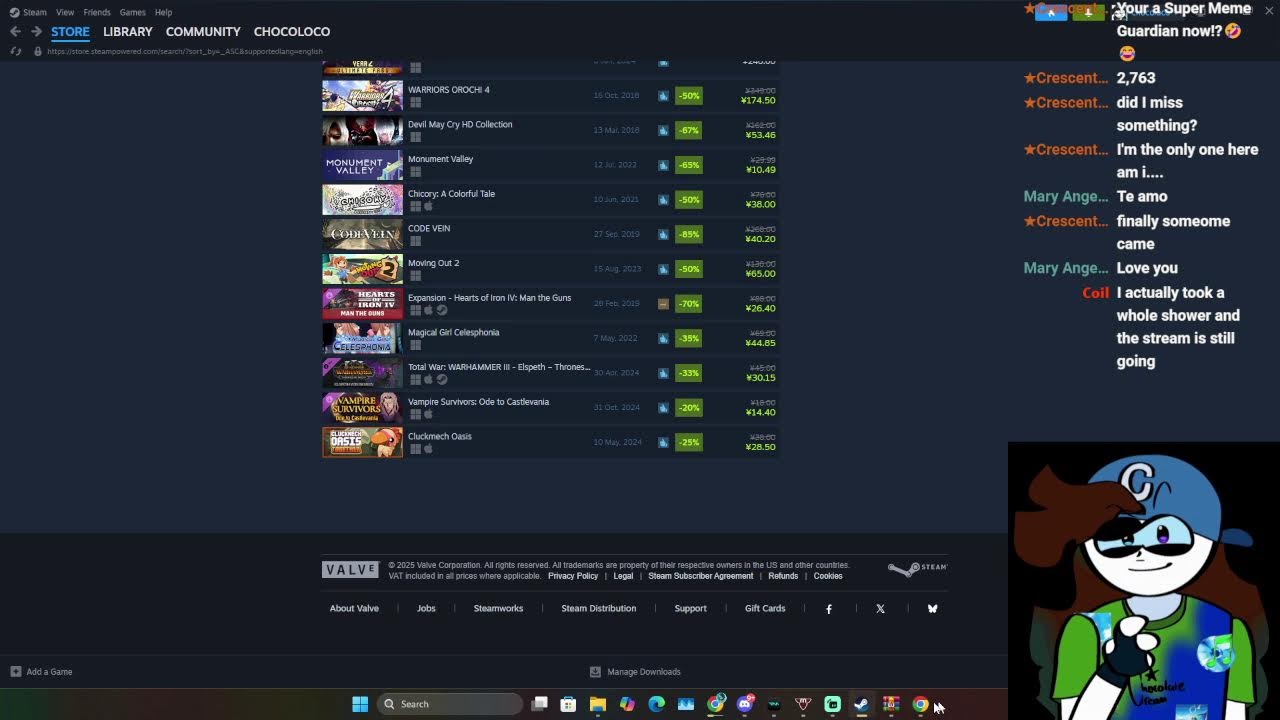This screenshot has width=1280, height=720.
Task: Open Steam Subscriber Agreement link
Action: coord(701,576)
